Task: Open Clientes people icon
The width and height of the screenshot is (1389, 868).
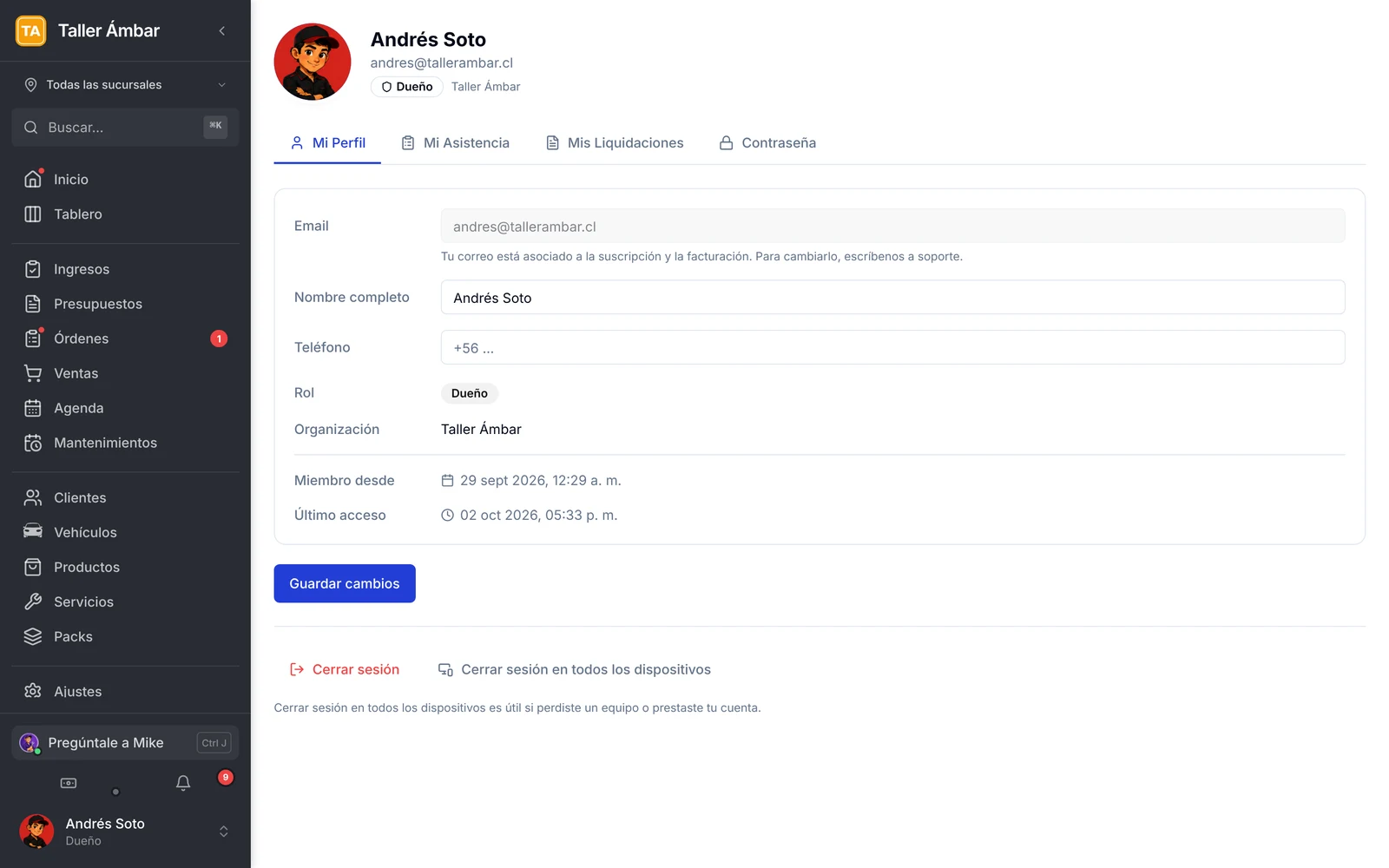Action: (33, 497)
